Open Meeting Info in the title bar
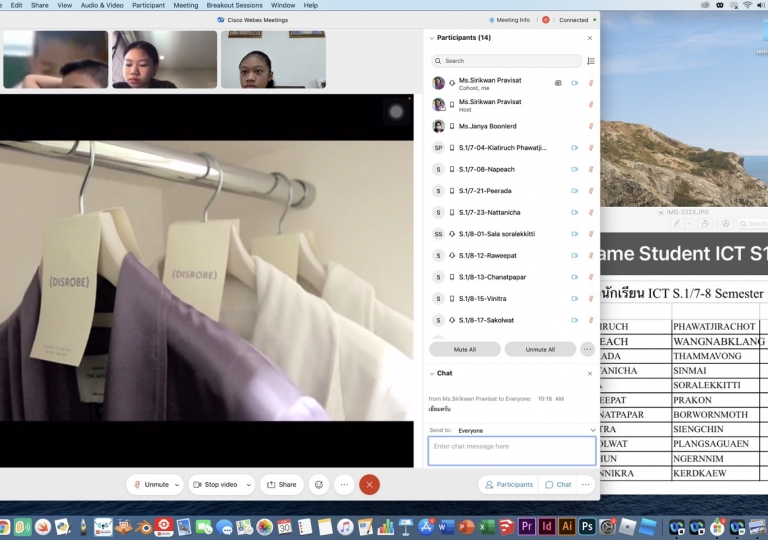 click(509, 20)
